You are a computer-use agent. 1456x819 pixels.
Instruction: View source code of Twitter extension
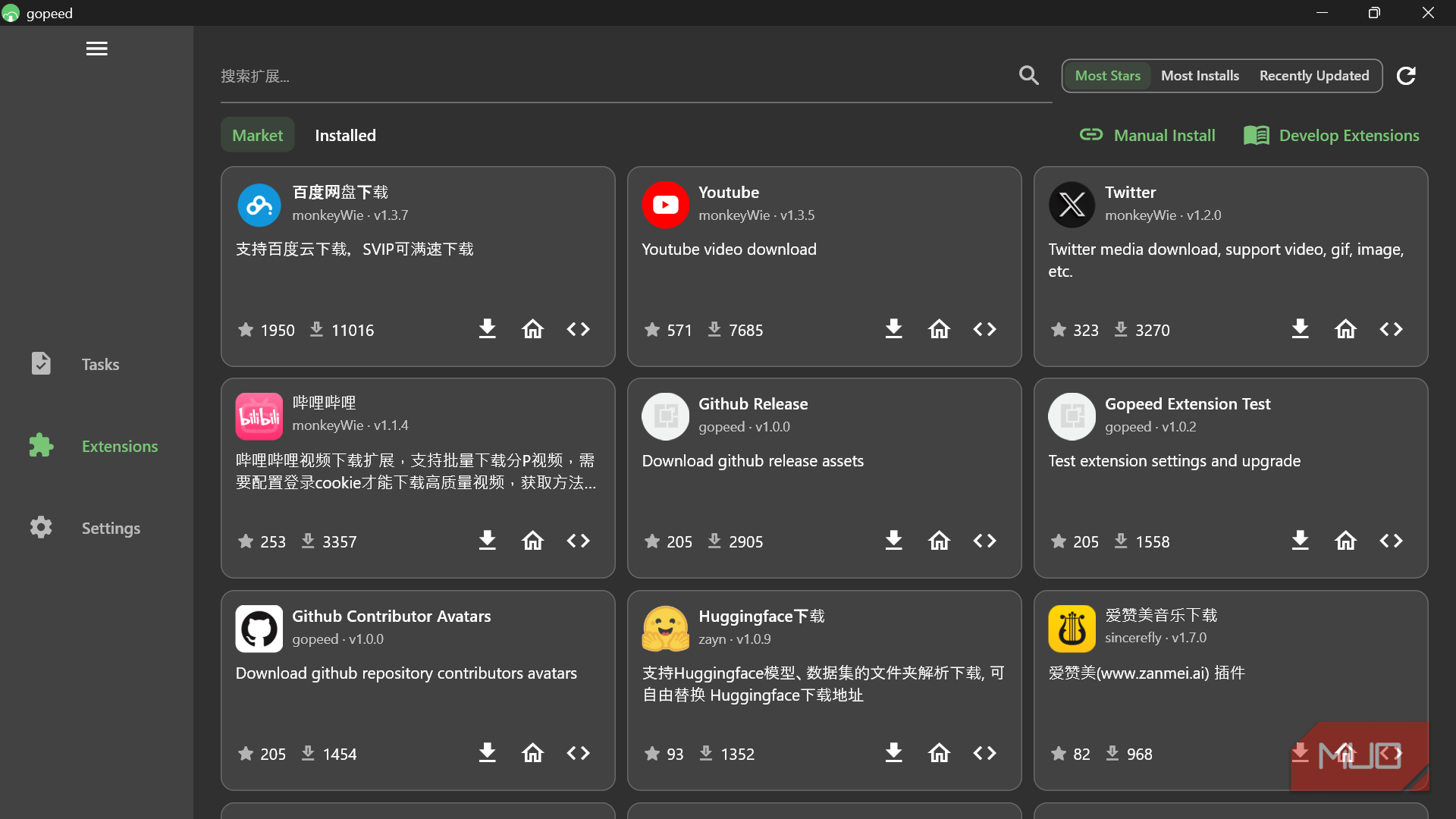click(1391, 329)
